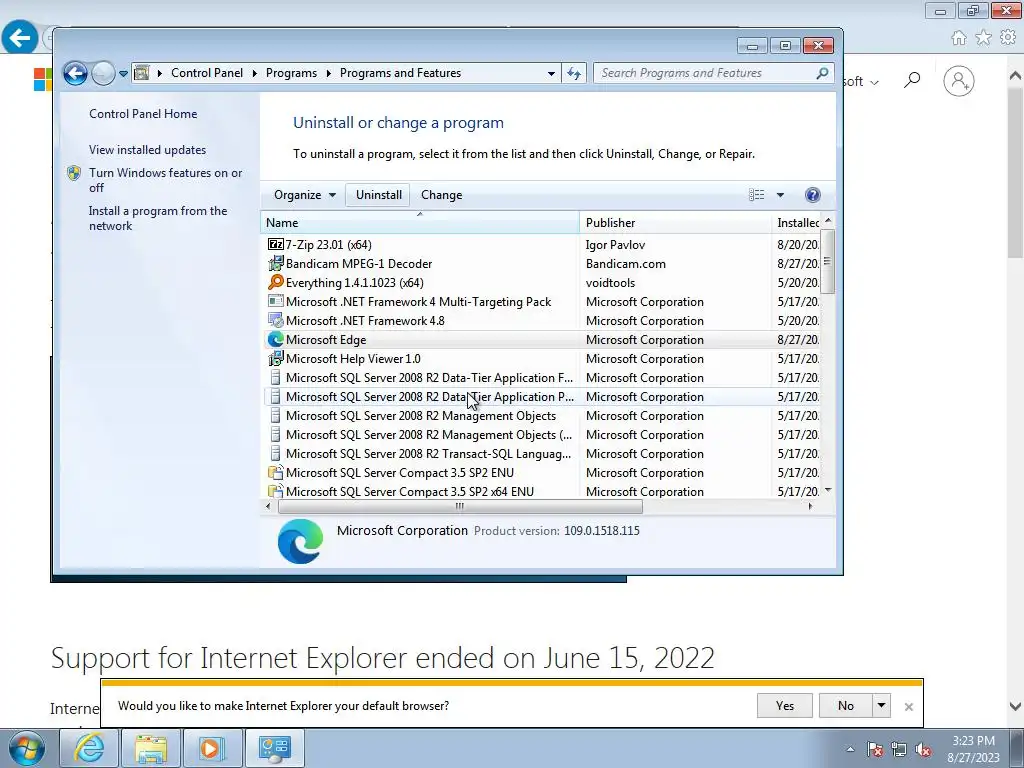Click the large Edge logo in details pane

coord(300,541)
